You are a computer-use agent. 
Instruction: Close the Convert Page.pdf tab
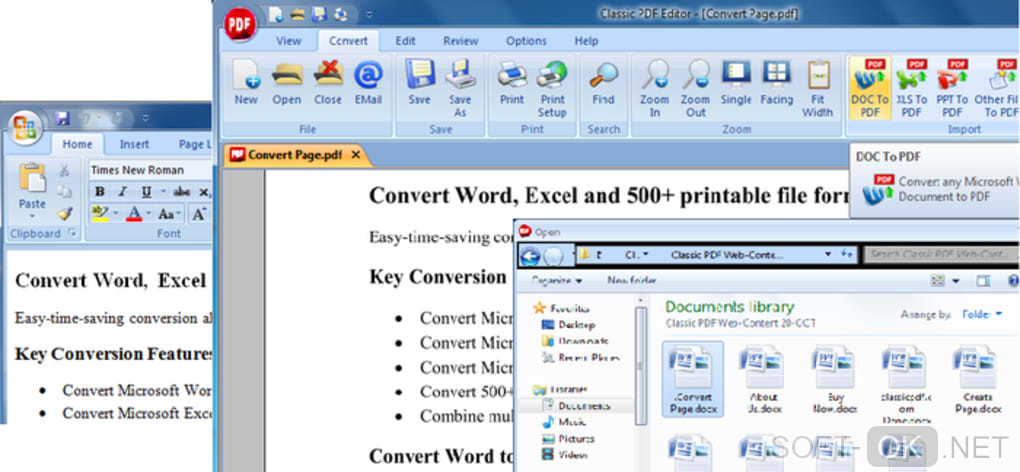[355, 155]
